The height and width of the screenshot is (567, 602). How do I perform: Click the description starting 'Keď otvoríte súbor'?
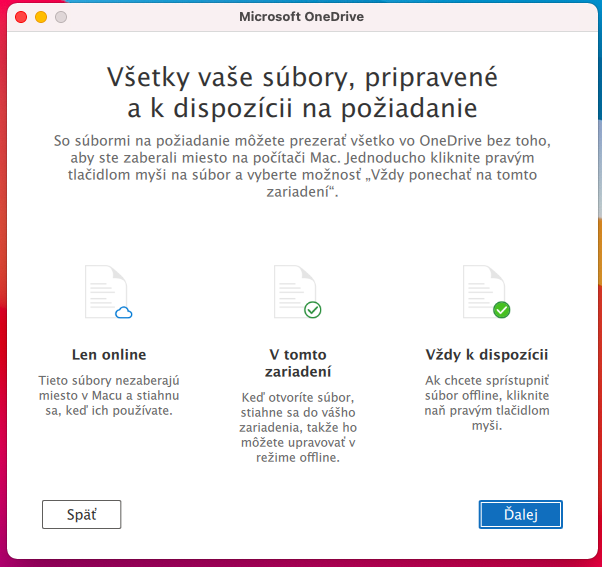[x=300, y=427]
